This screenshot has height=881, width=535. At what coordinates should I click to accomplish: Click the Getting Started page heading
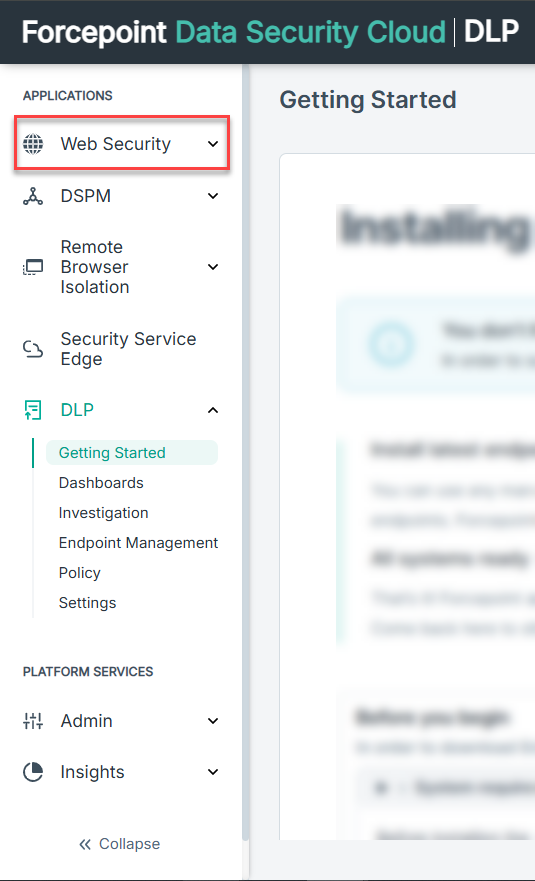368,100
